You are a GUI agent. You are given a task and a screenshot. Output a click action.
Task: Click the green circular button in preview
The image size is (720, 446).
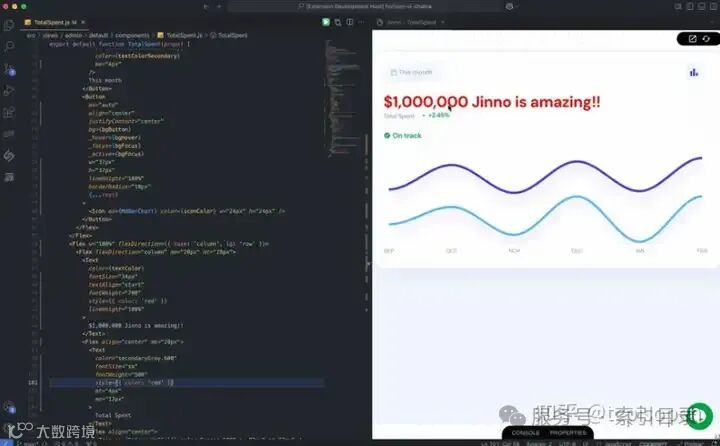click(699, 417)
